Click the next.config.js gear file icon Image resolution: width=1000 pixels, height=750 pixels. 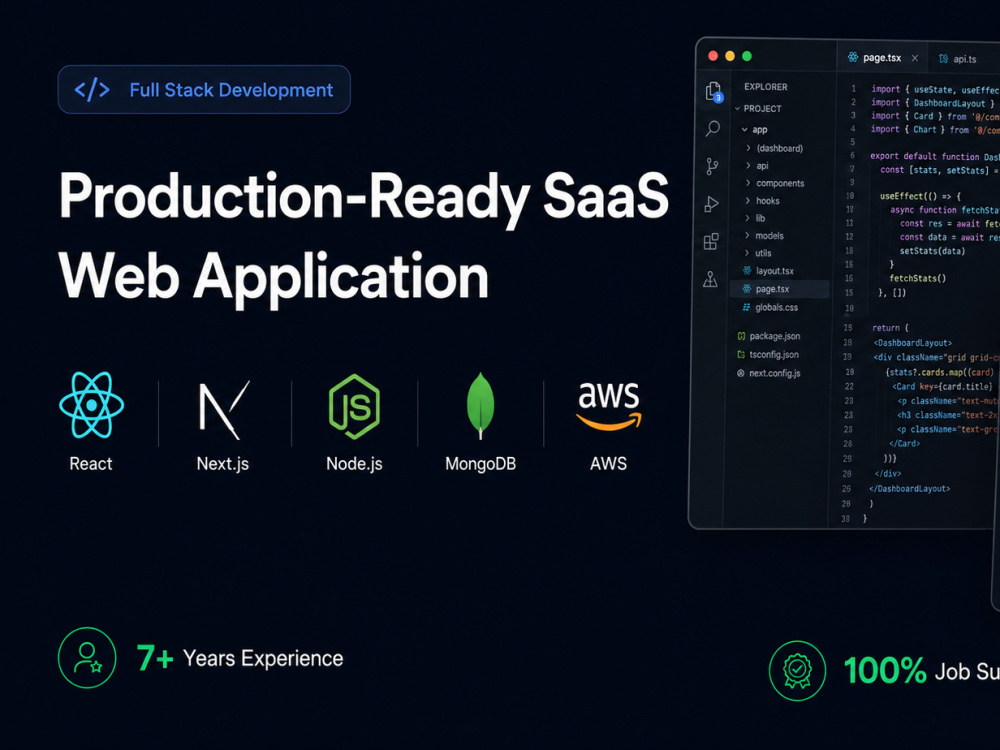[x=740, y=373]
